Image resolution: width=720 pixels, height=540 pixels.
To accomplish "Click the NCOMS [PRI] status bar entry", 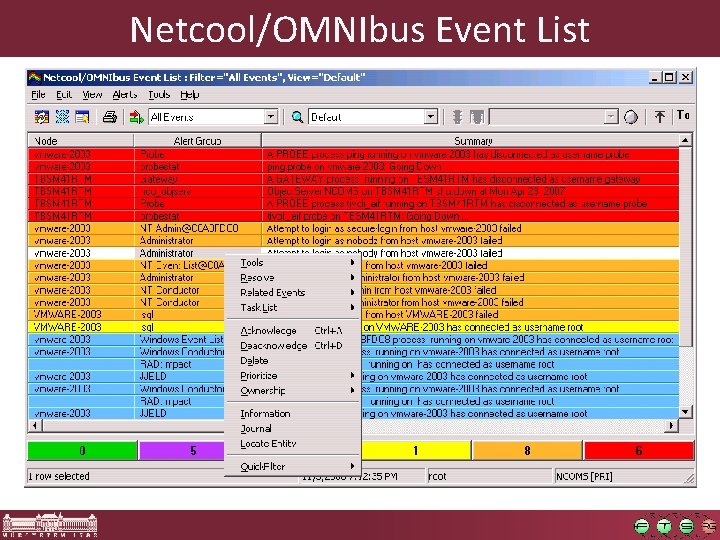I will [584, 477].
